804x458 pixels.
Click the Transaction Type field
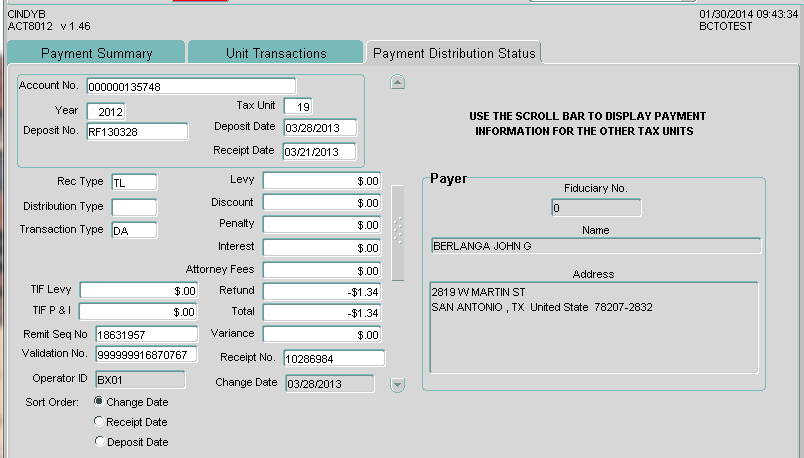(133, 231)
